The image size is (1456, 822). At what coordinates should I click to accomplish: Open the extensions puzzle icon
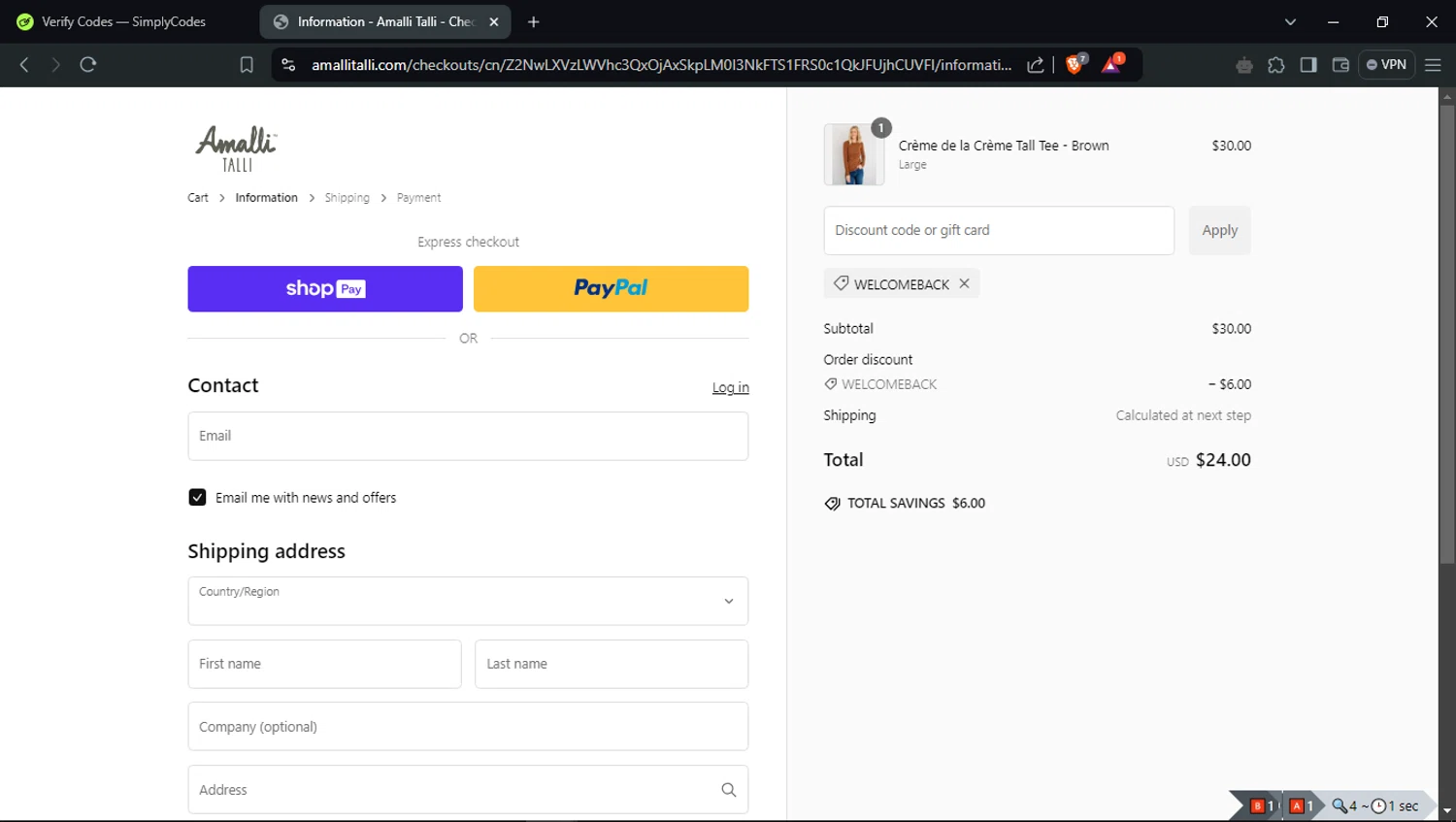(x=1276, y=65)
